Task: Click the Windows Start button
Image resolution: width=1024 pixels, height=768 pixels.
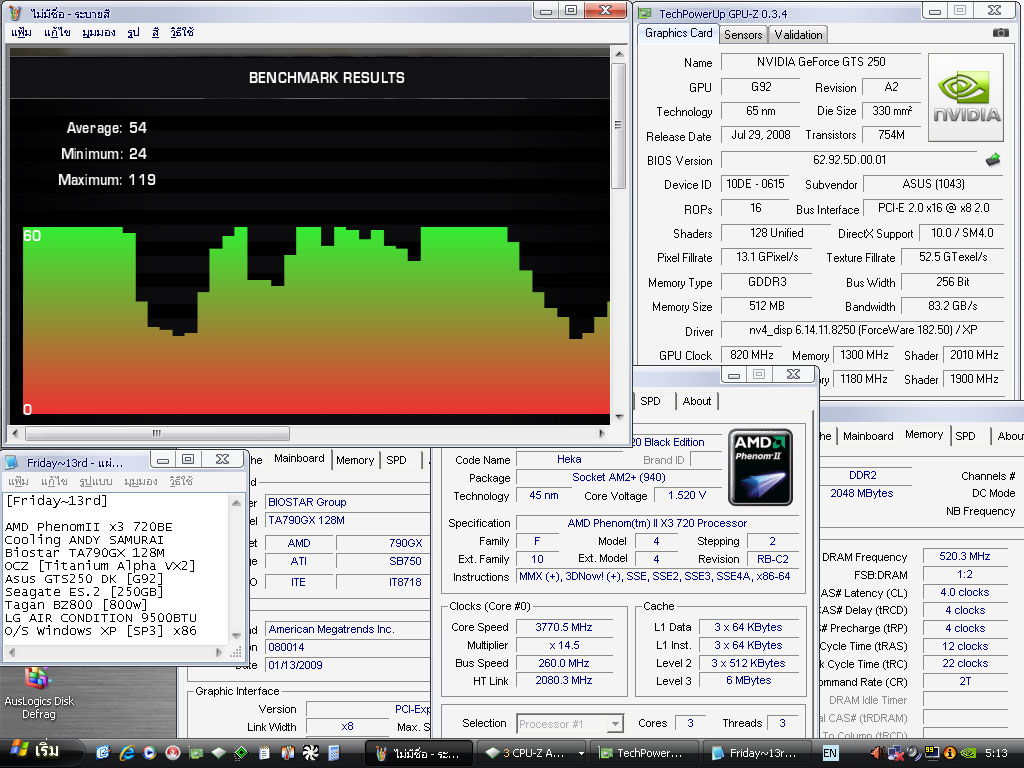Action: tap(36, 751)
